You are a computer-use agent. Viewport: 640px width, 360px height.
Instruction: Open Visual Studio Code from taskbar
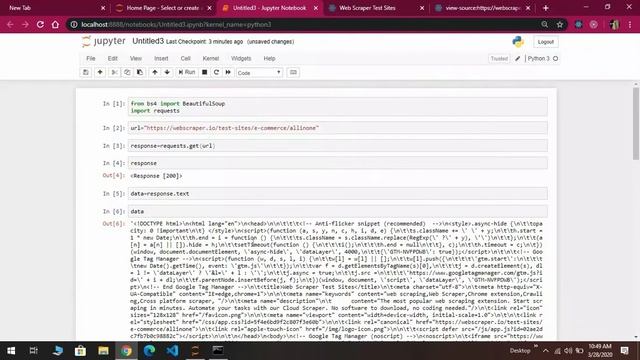pos(172,351)
